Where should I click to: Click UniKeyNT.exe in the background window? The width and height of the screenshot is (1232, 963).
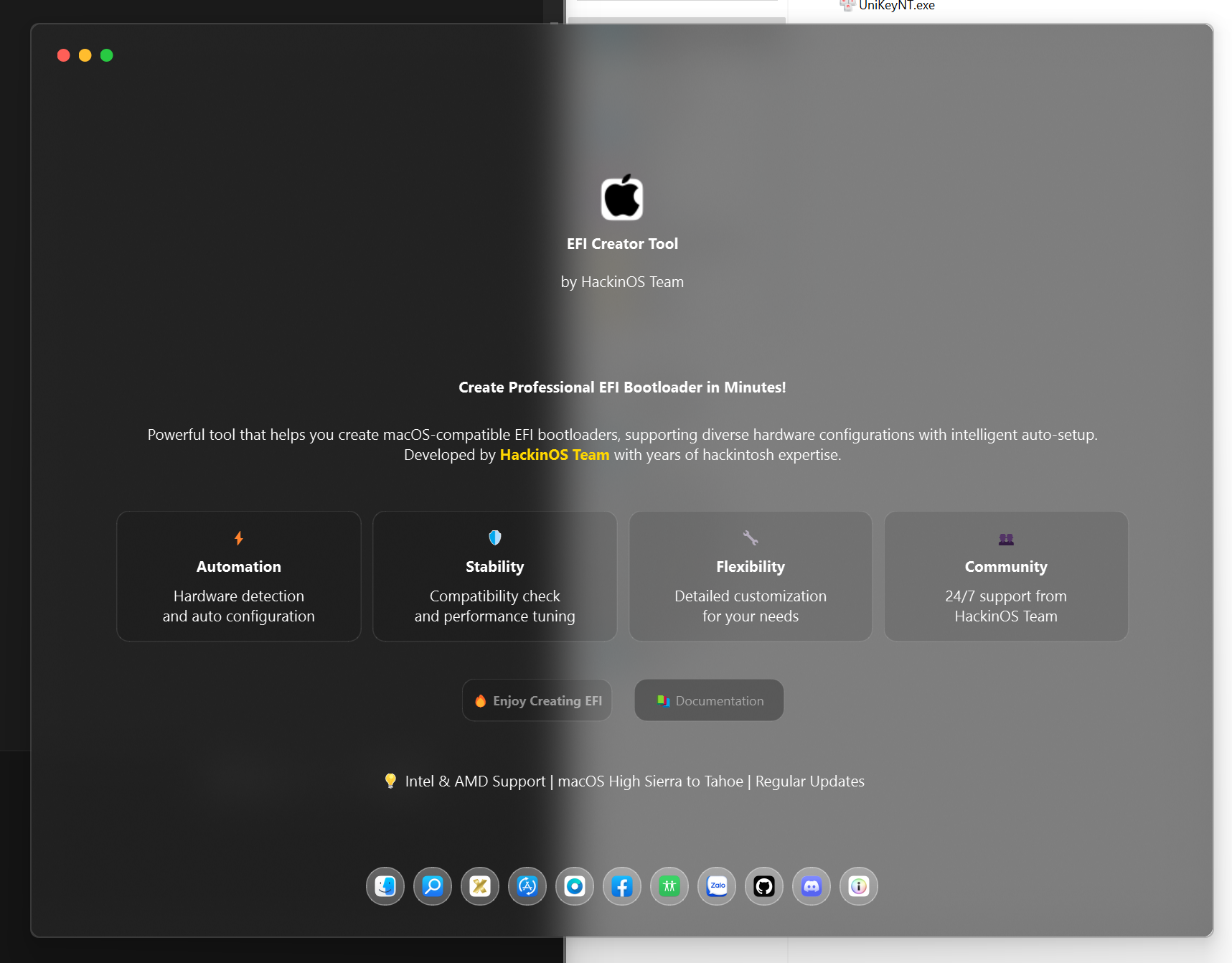tap(896, 6)
